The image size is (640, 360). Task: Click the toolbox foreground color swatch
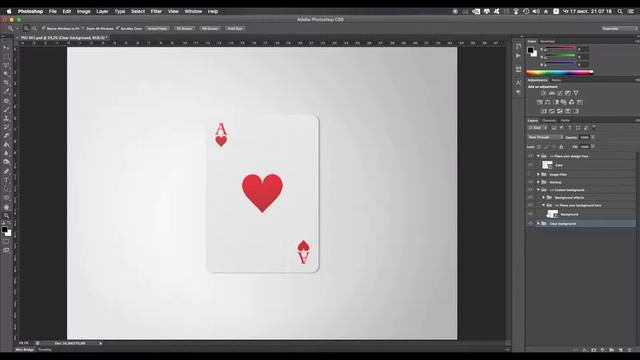[4, 230]
